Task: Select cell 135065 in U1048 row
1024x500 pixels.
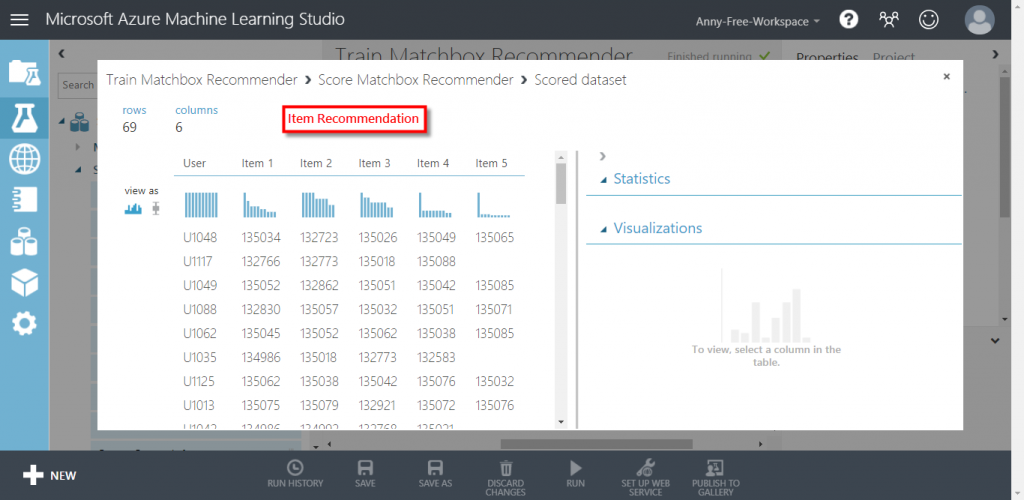Action: [494, 238]
